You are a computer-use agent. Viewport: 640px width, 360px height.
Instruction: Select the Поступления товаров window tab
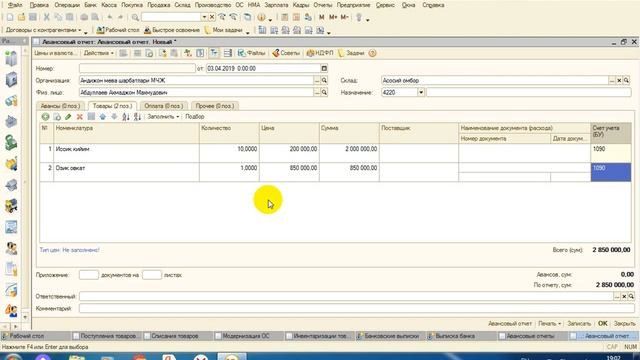point(107,336)
